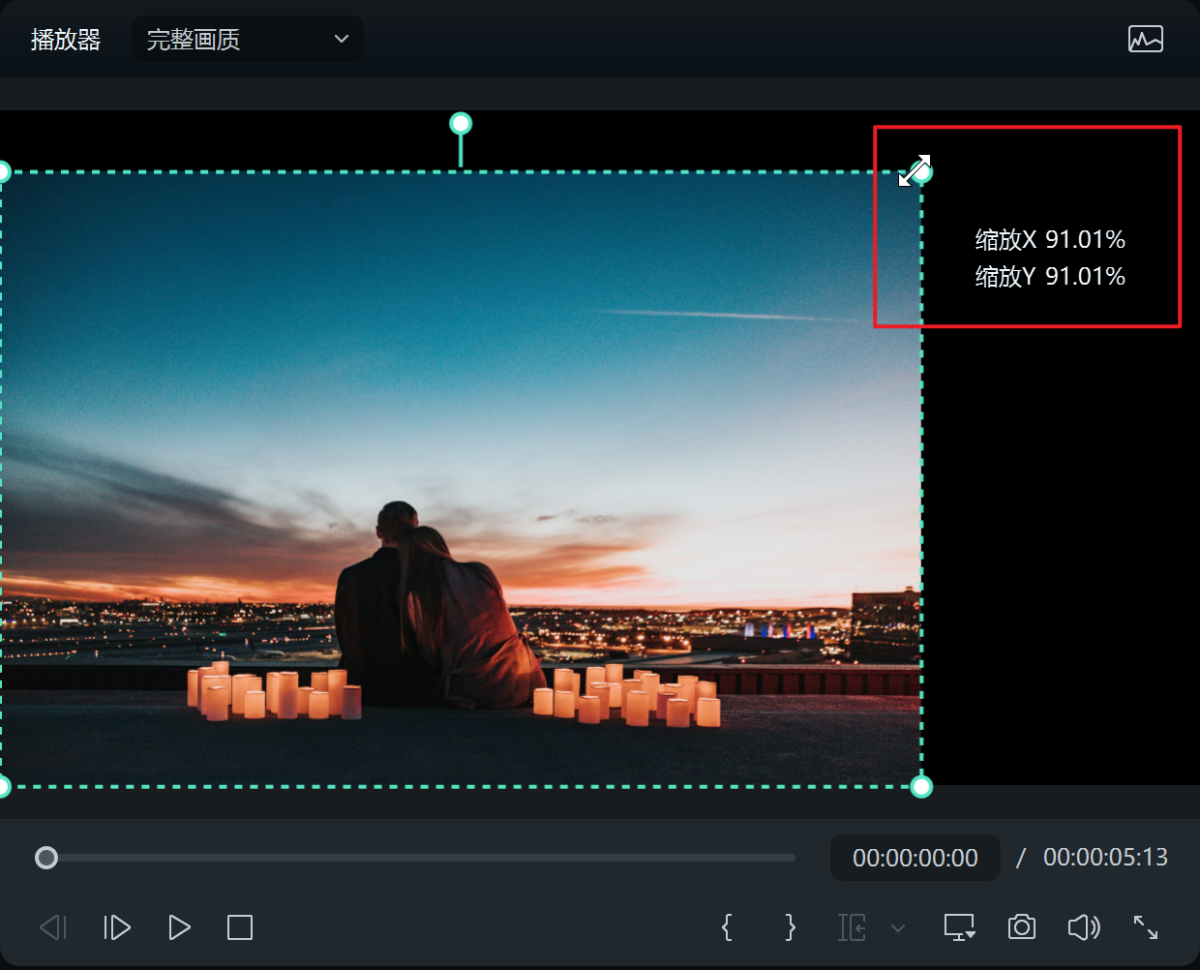The image size is (1200, 970).
Task: Click the playback progress slider knob
Action: (x=46, y=858)
